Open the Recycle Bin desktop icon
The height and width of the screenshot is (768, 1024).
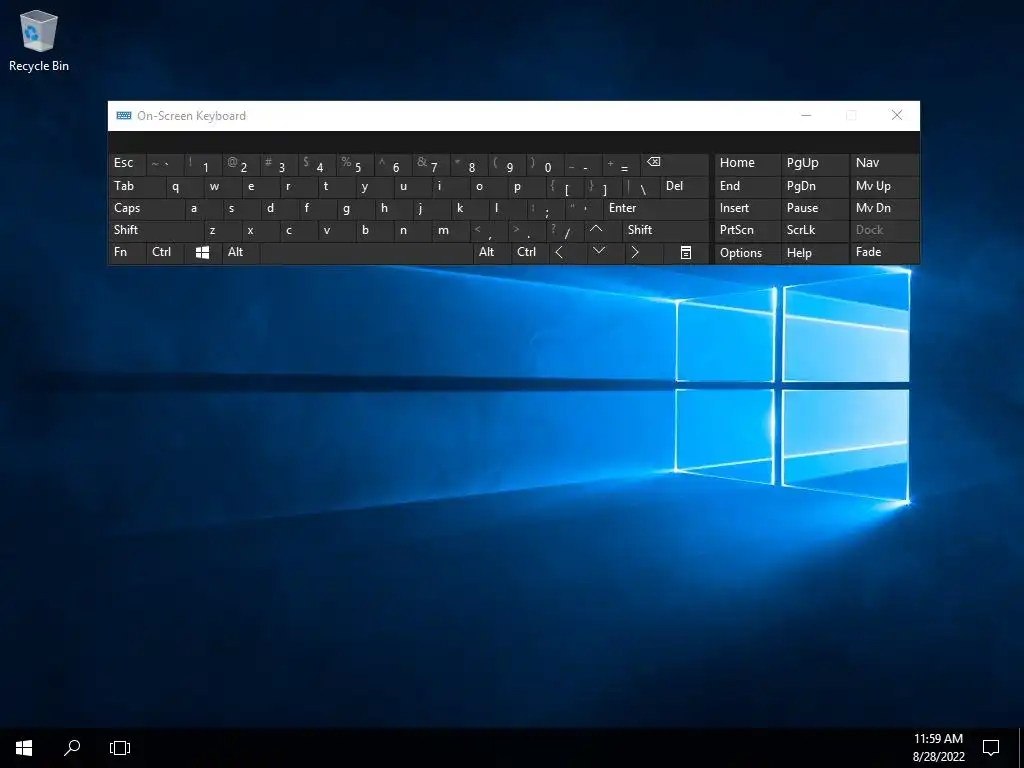click(39, 40)
